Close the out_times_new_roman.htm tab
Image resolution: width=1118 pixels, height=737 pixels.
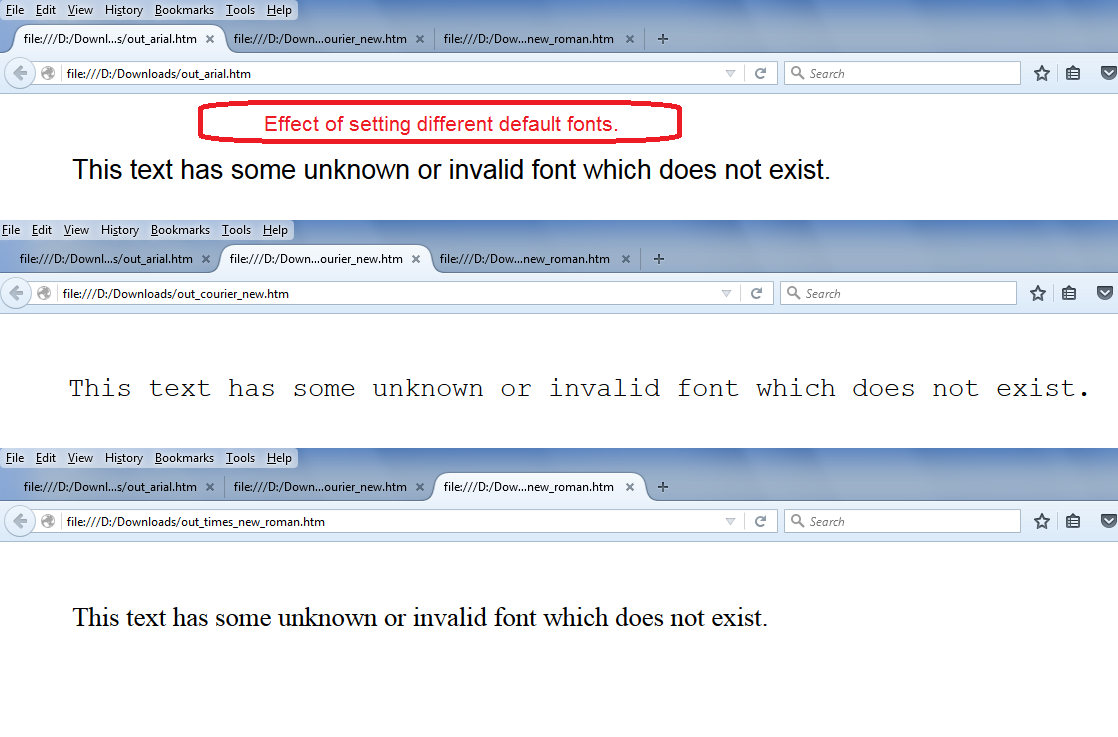(x=629, y=487)
